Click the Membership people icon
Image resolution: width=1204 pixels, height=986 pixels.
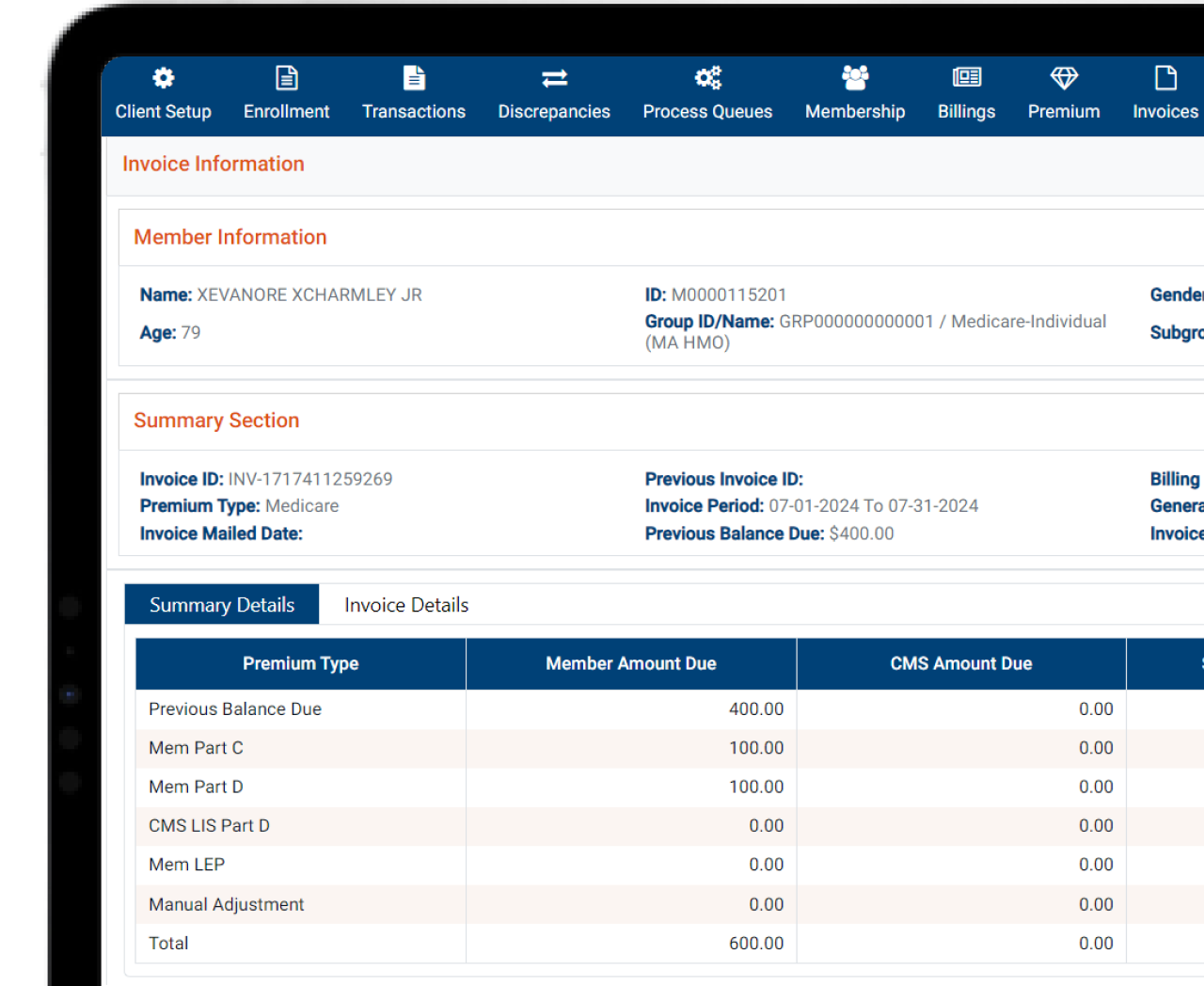coord(855,77)
